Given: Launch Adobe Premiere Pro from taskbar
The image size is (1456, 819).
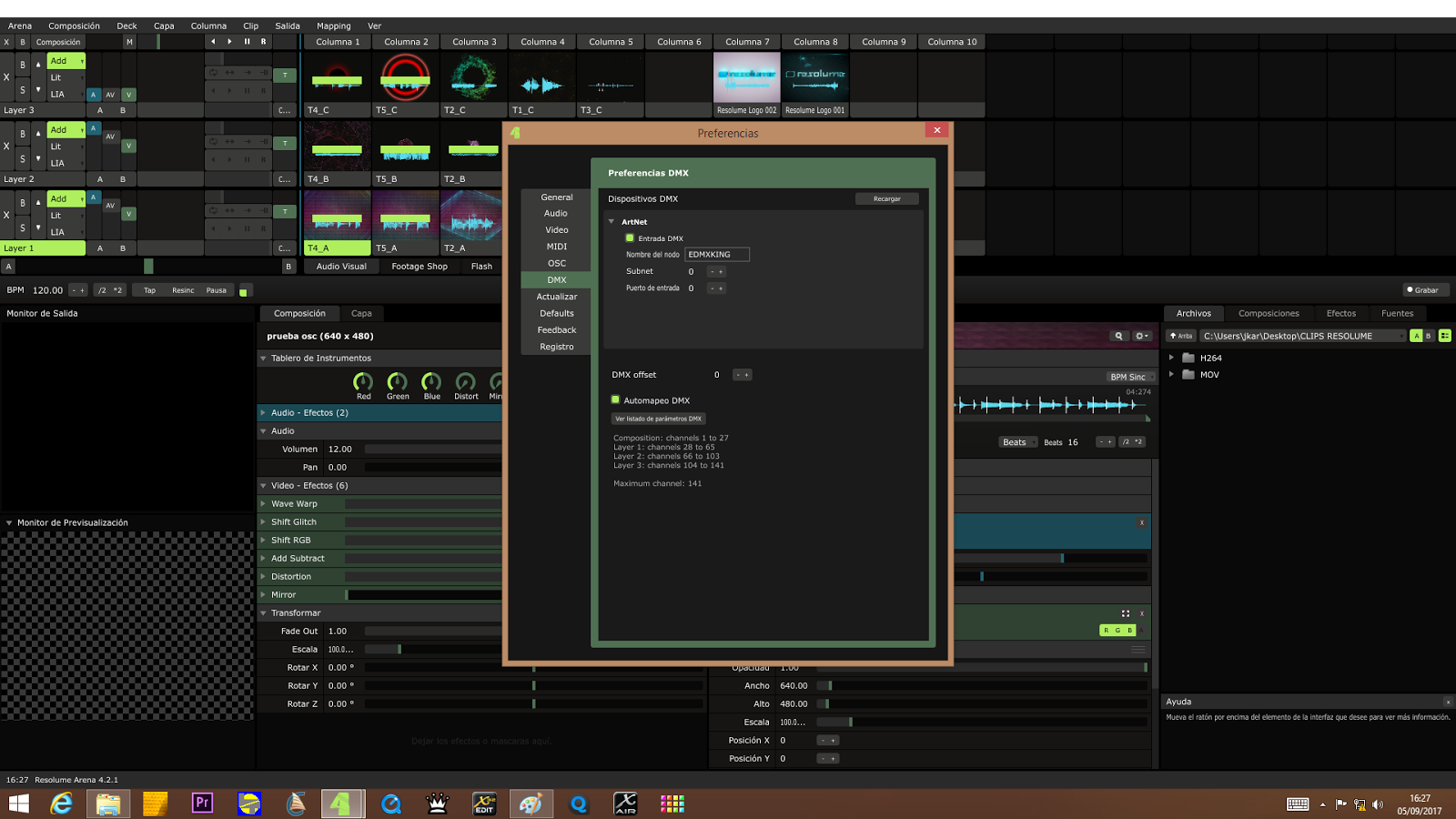Looking at the screenshot, I should tap(202, 803).
